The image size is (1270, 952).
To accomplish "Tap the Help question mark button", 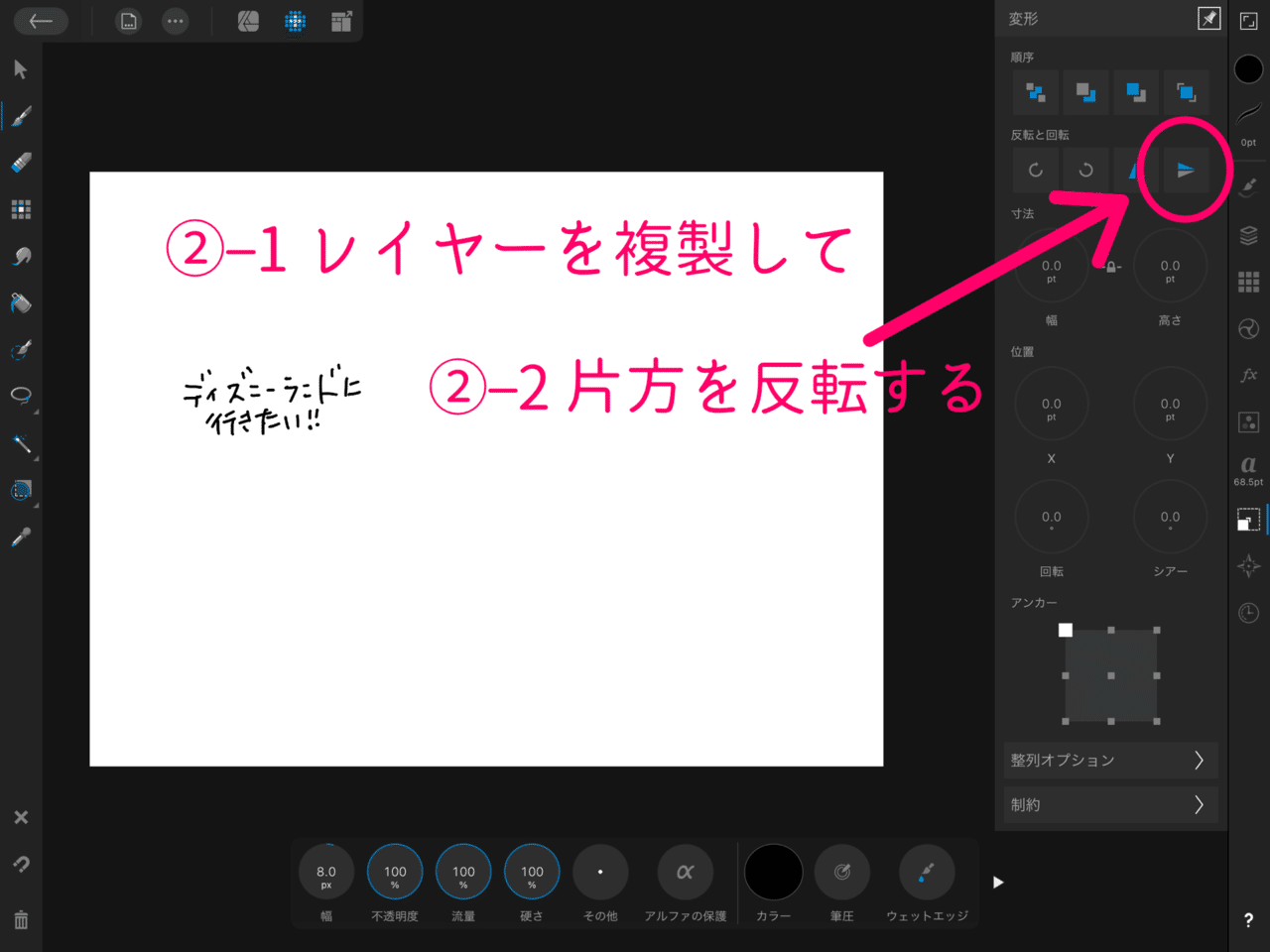I will pos(1248,917).
